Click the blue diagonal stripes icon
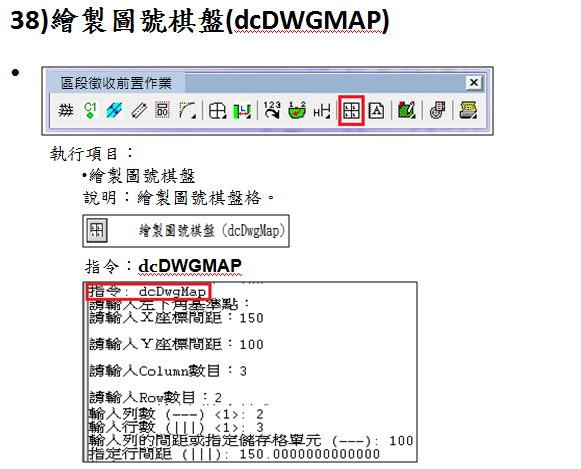 tap(114, 110)
